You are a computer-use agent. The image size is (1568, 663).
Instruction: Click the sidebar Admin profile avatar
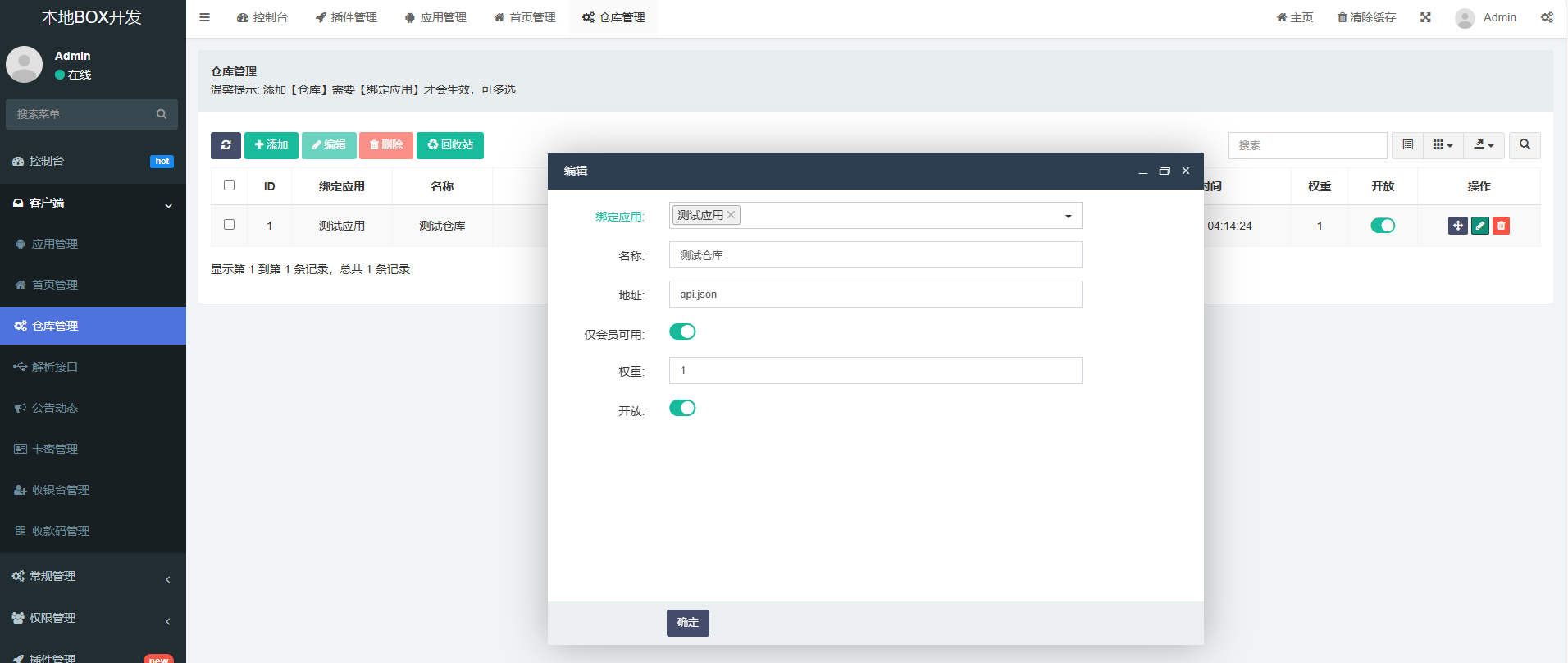point(24,64)
